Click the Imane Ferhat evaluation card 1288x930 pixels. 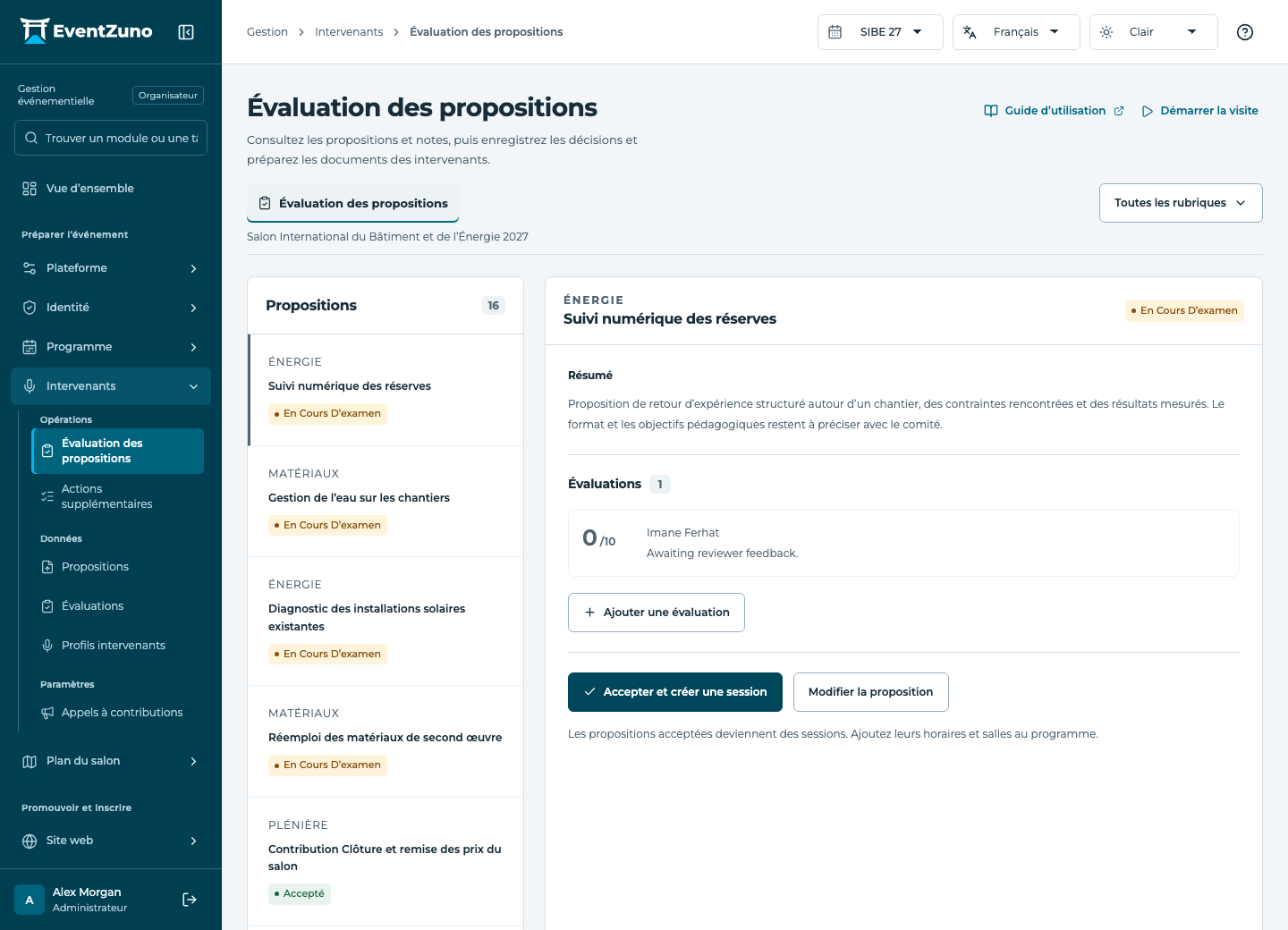903,543
